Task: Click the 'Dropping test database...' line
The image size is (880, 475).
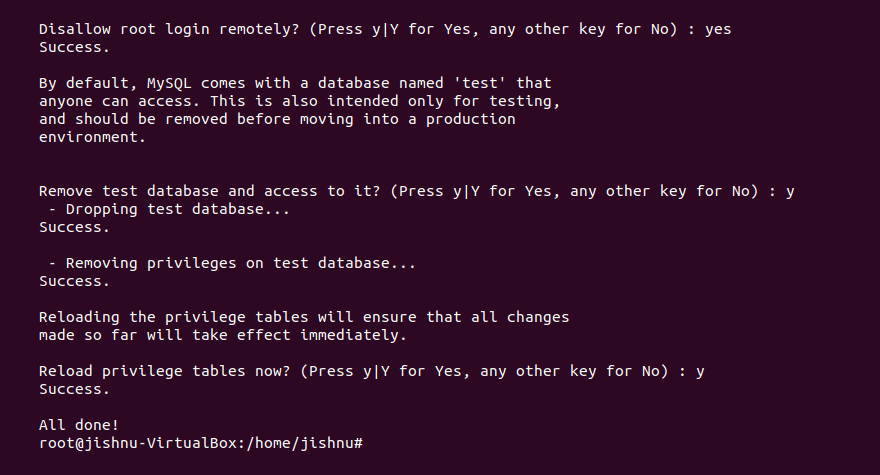Action: [x=169, y=209]
